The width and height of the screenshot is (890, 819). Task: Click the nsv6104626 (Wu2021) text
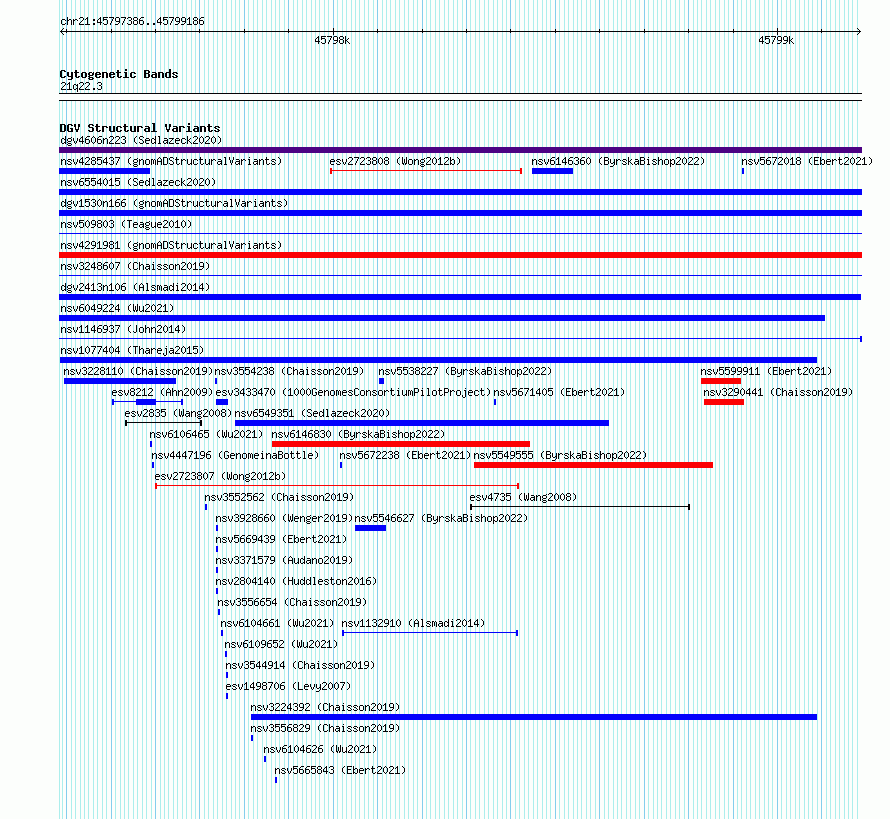click(320, 749)
